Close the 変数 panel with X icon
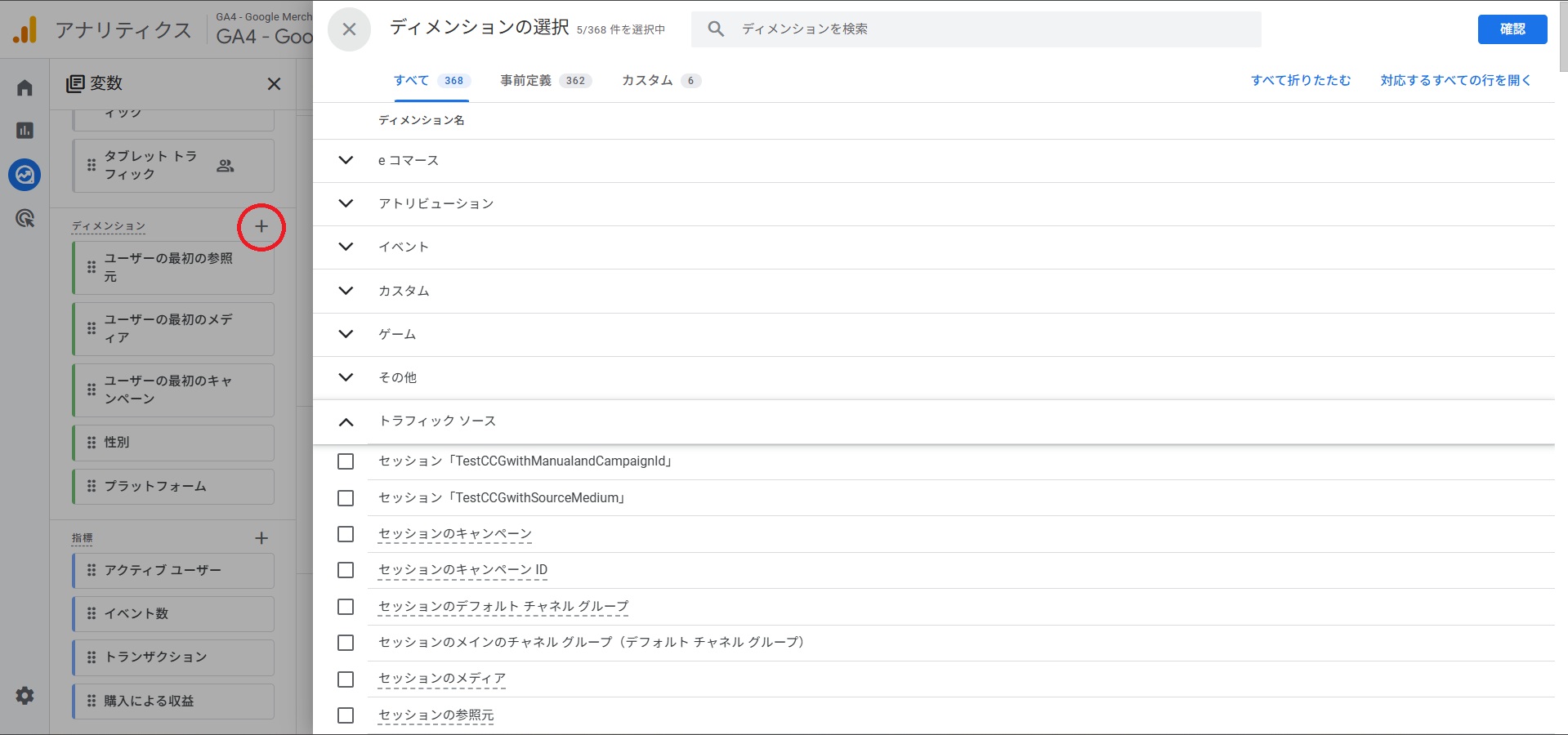Image resolution: width=1568 pixels, height=735 pixels. (x=274, y=83)
